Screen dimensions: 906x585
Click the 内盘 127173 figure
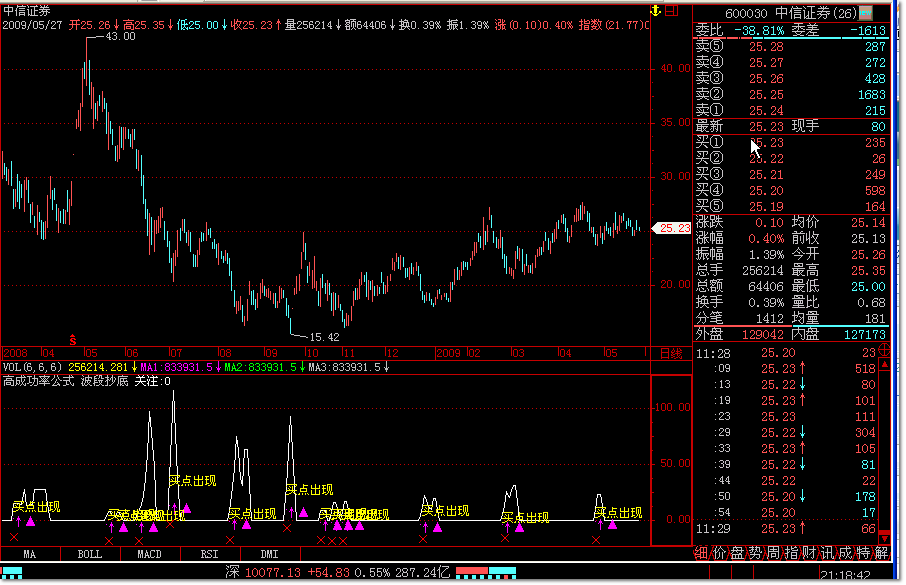tap(864, 335)
